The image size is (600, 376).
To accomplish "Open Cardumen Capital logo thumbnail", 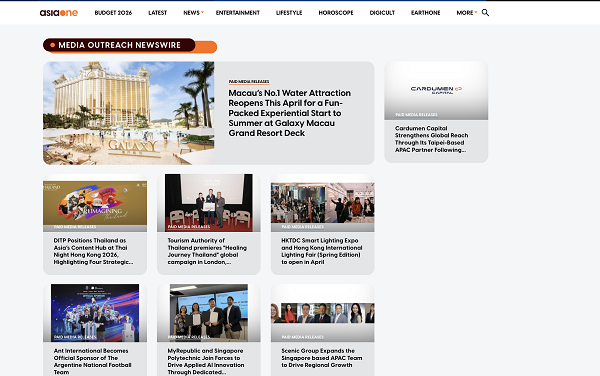I will [436, 91].
